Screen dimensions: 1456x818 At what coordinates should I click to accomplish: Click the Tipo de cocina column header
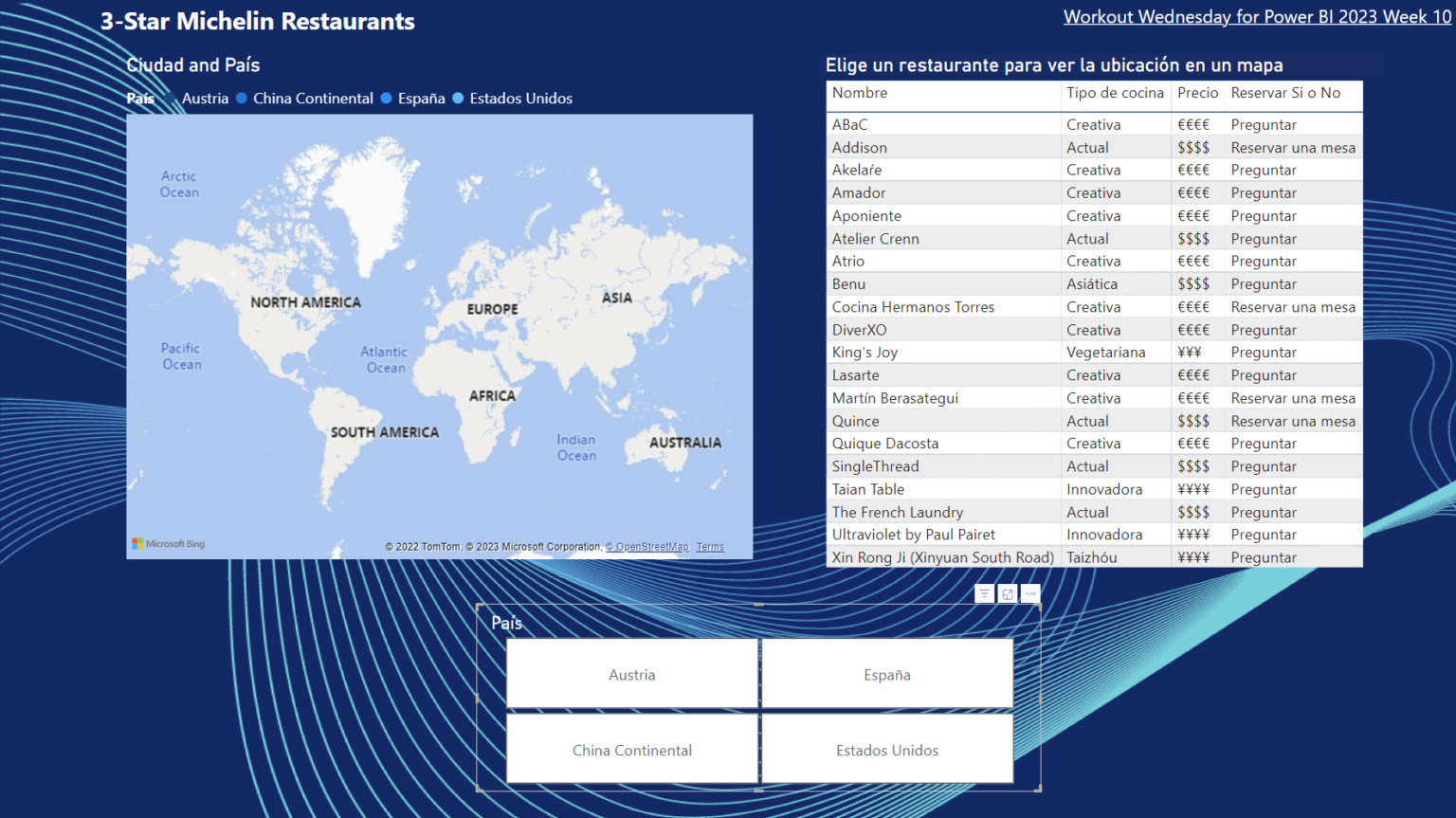point(1114,93)
